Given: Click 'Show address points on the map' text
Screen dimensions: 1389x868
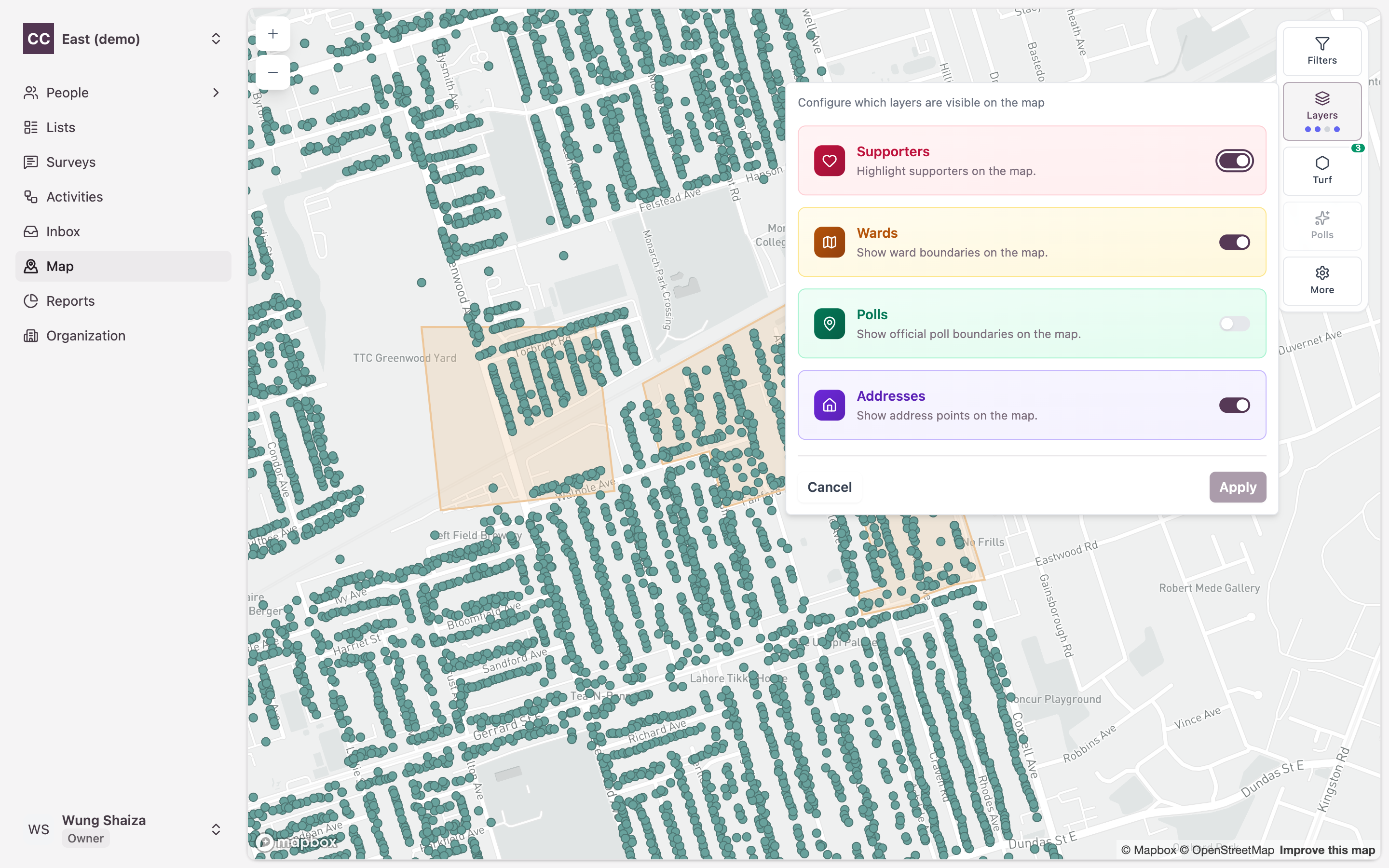Looking at the screenshot, I should pyautogui.click(x=946, y=416).
